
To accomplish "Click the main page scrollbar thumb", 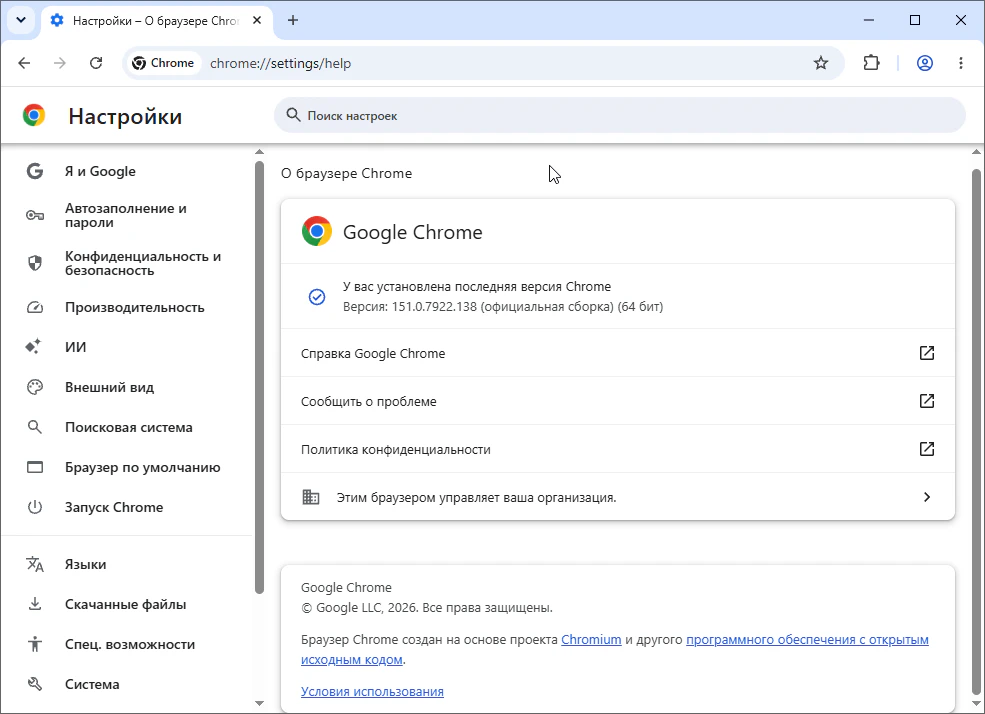I will tap(976, 432).
